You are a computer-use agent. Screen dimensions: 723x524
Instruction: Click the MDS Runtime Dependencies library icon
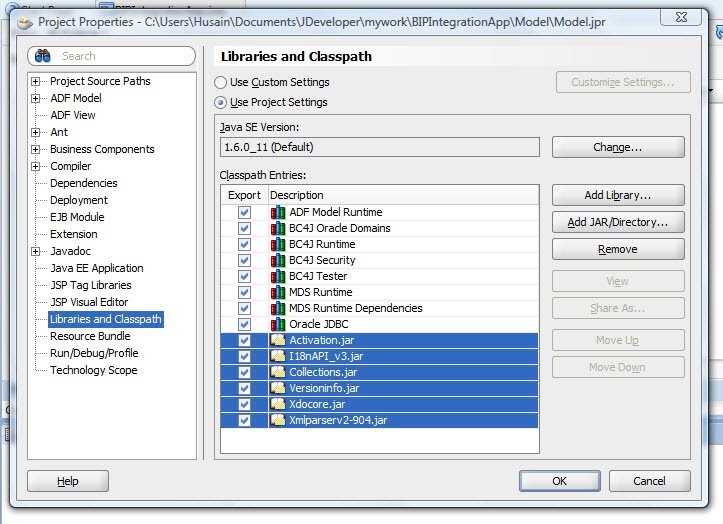click(278, 308)
